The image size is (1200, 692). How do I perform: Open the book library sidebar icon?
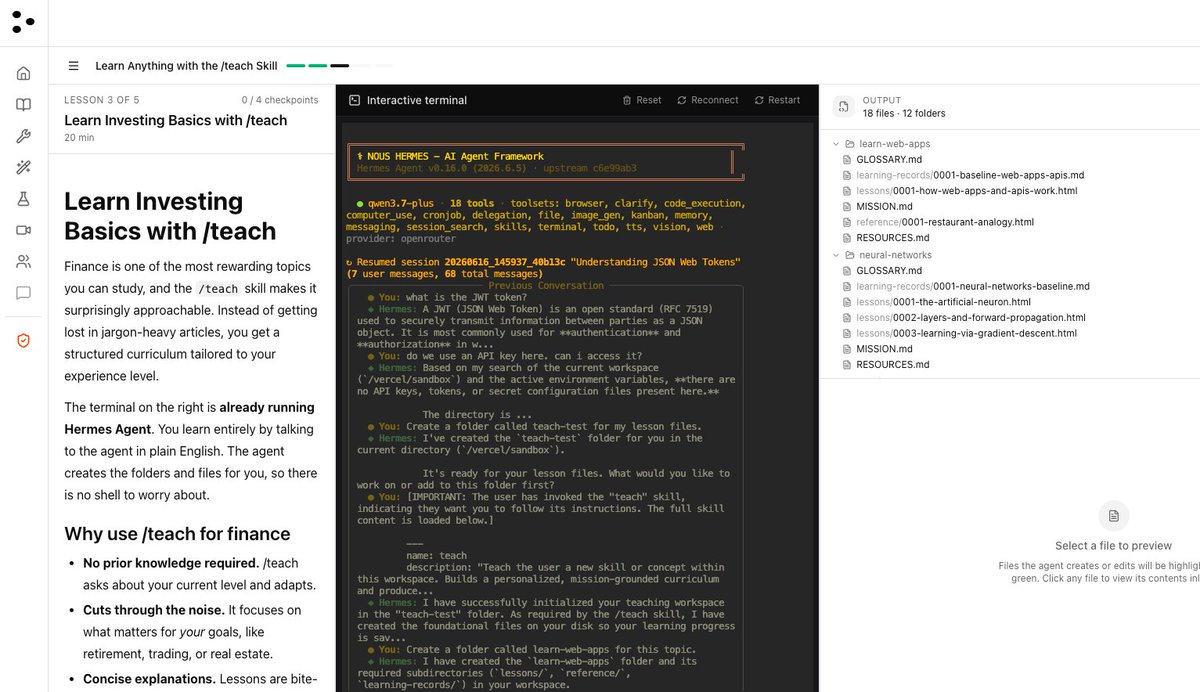pyautogui.click(x=23, y=105)
